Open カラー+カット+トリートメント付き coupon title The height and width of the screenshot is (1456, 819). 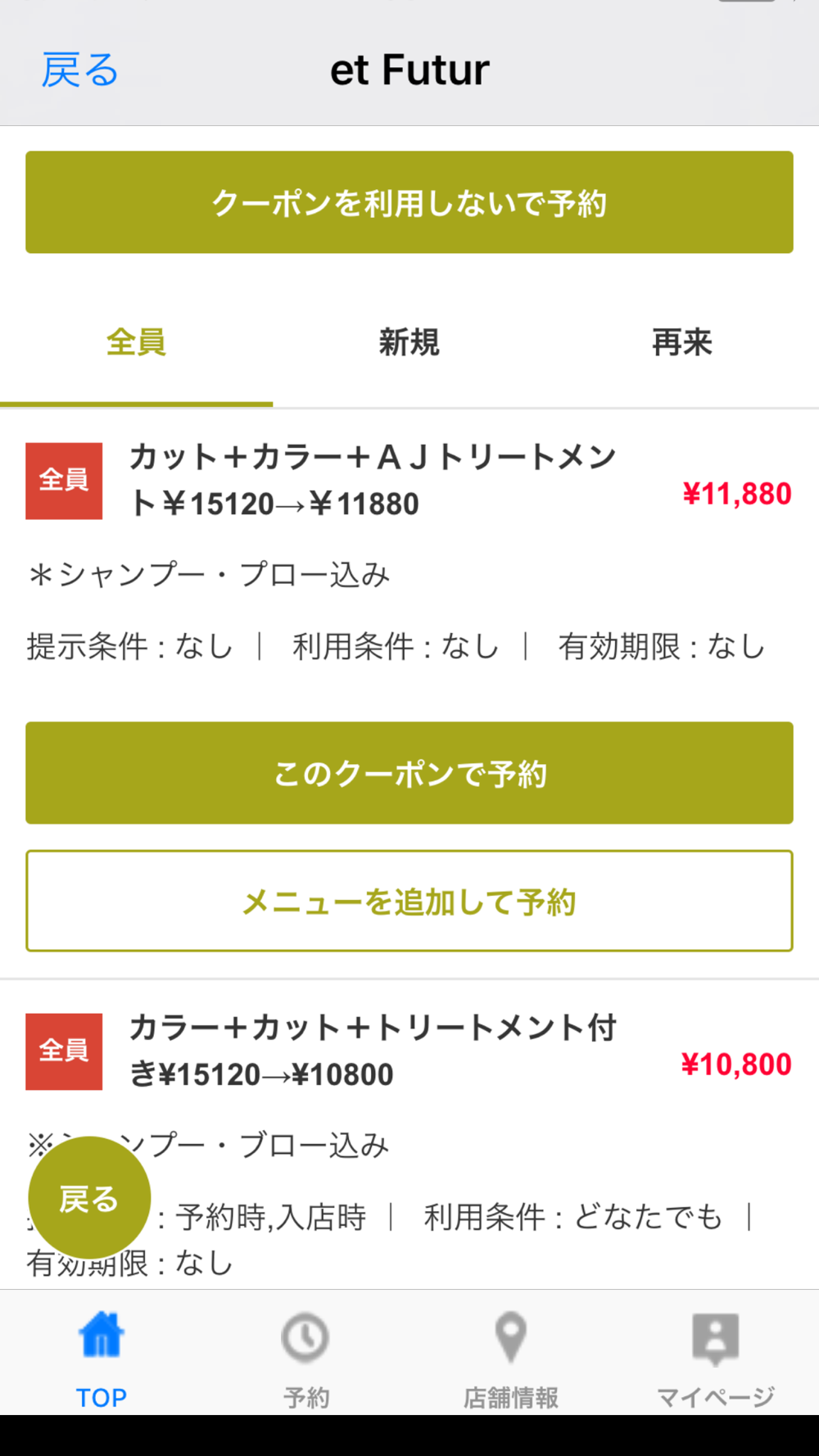(x=373, y=1051)
